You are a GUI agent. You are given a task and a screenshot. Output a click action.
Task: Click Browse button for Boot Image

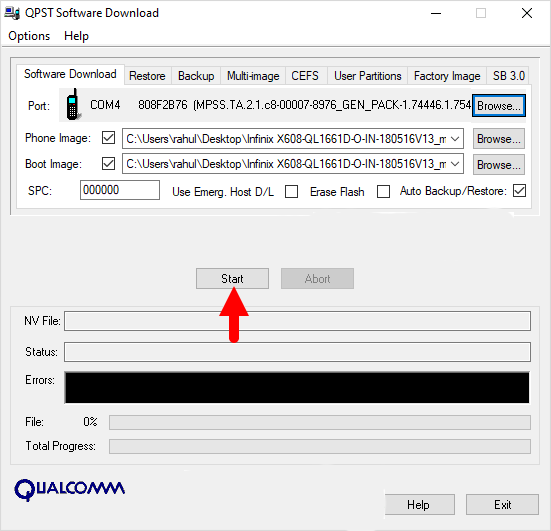click(x=499, y=164)
